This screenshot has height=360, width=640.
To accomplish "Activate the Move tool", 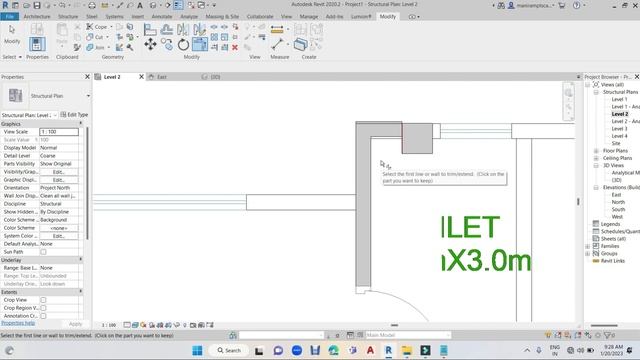I will [150, 44].
